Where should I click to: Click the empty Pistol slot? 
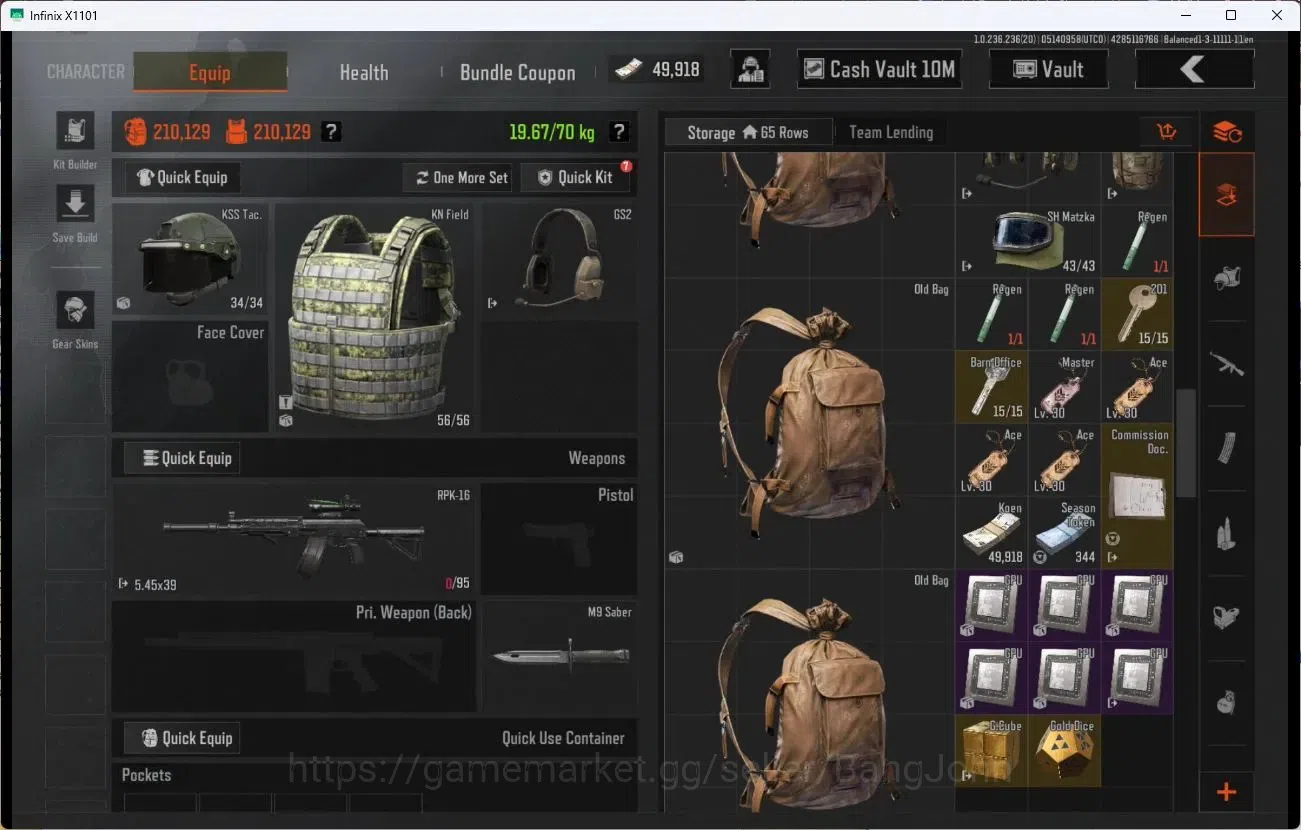tap(559, 540)
